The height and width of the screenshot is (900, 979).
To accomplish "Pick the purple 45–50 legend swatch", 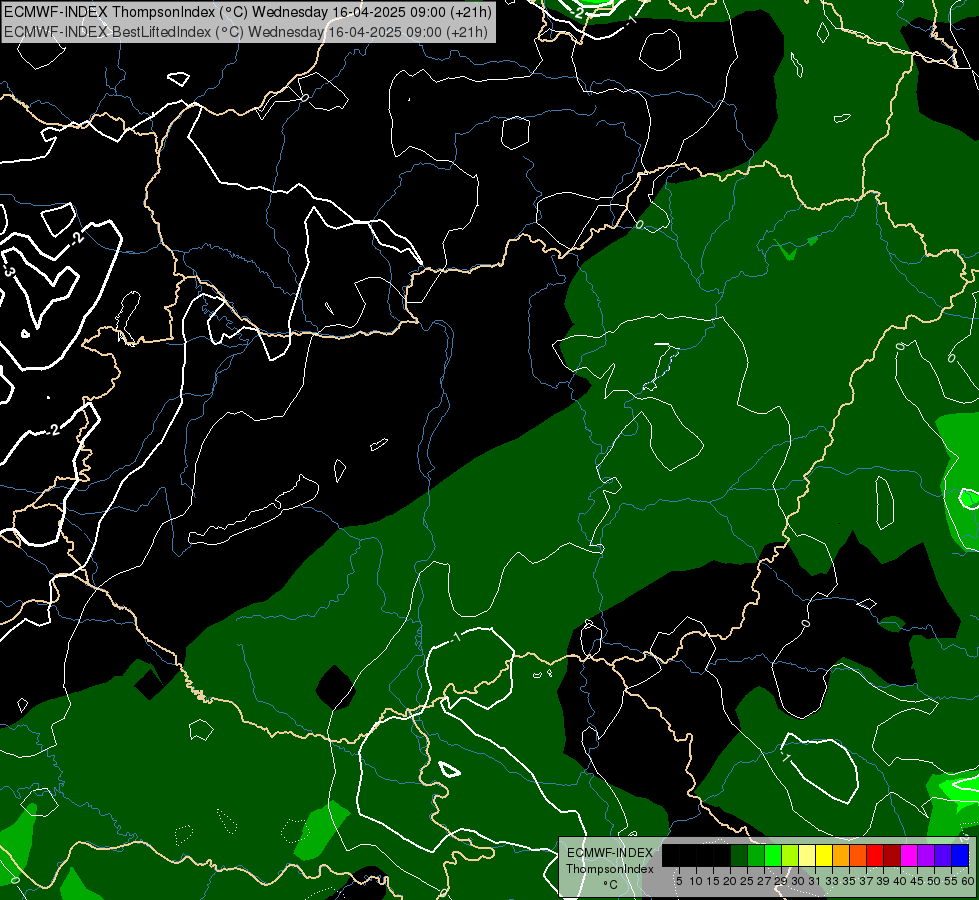I will (926, 855).
